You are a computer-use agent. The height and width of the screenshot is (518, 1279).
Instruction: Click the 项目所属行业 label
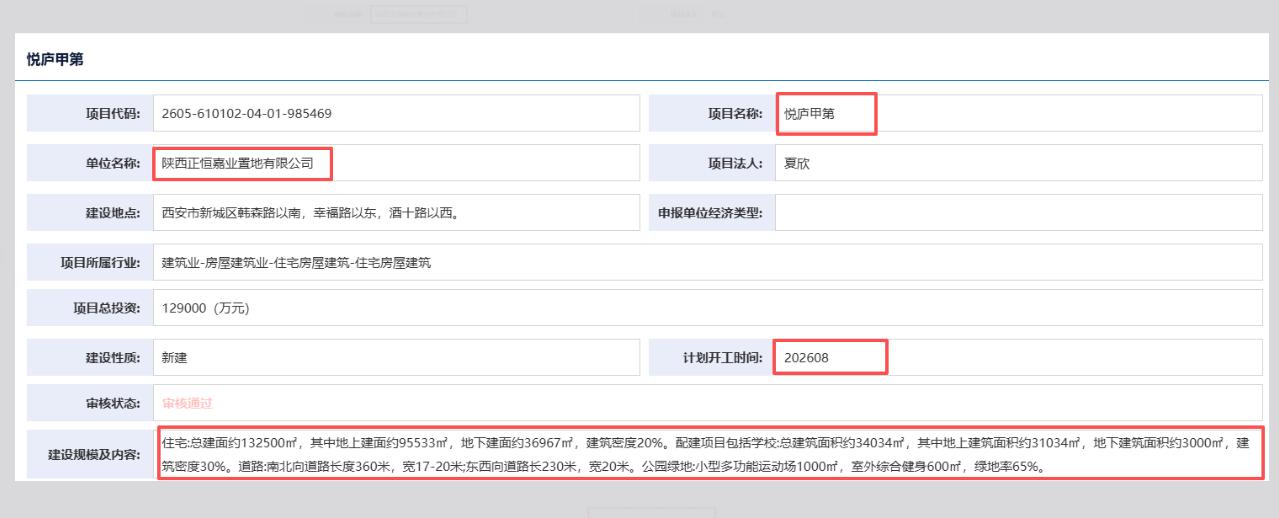[101, 262]
